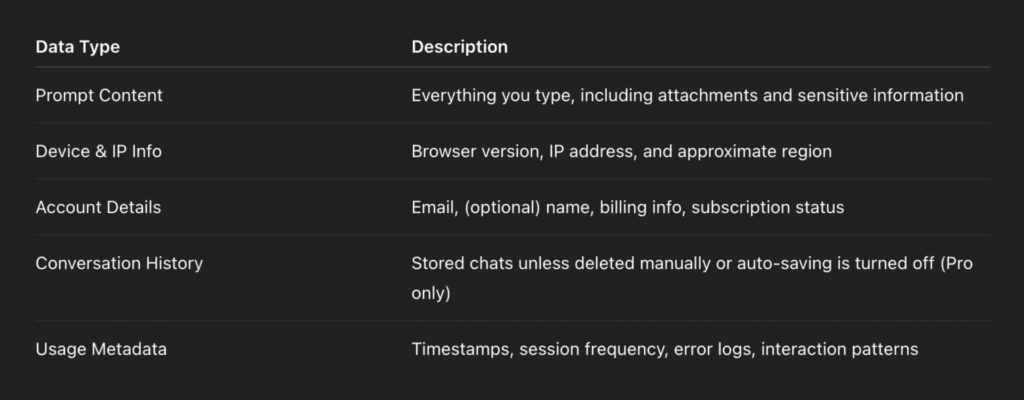Screen dimensions: 1024x400
Task: Click the 'Everything you type' description text
Action: coord(687,95)
